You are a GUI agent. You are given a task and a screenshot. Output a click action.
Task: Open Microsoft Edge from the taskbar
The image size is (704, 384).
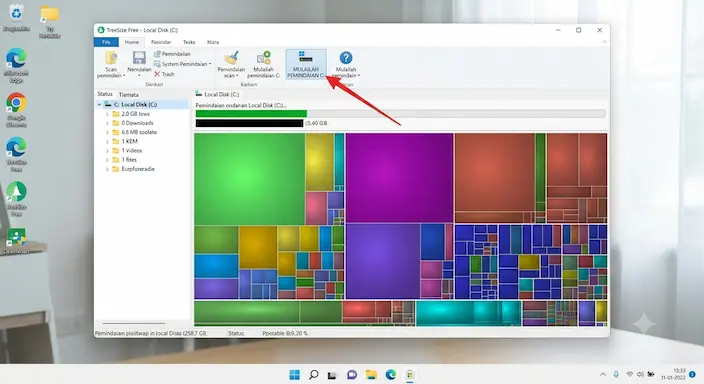pyautogui.click(x=391, y=375)
